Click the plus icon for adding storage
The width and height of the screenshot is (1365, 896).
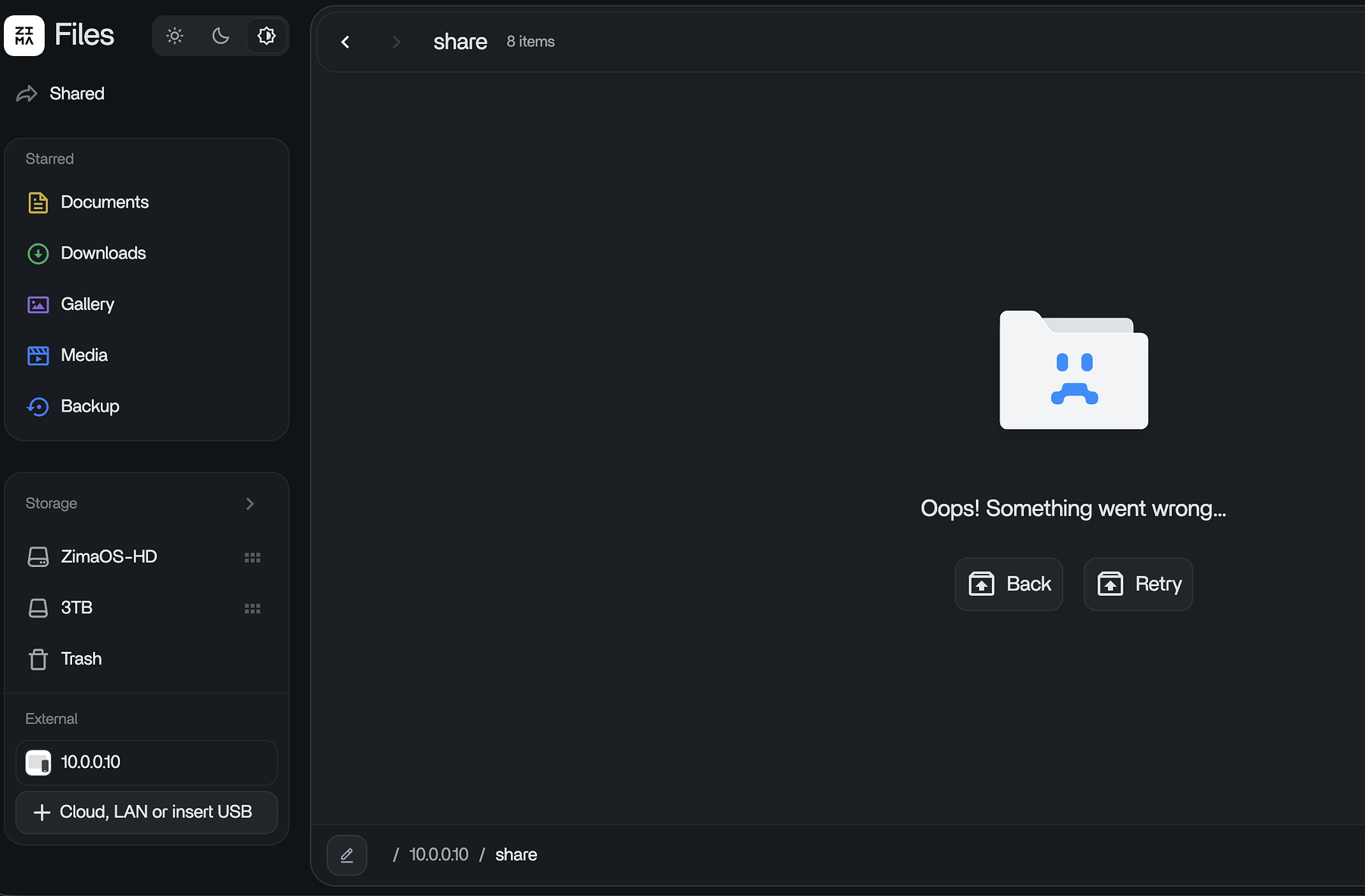(x=42, y=813)
